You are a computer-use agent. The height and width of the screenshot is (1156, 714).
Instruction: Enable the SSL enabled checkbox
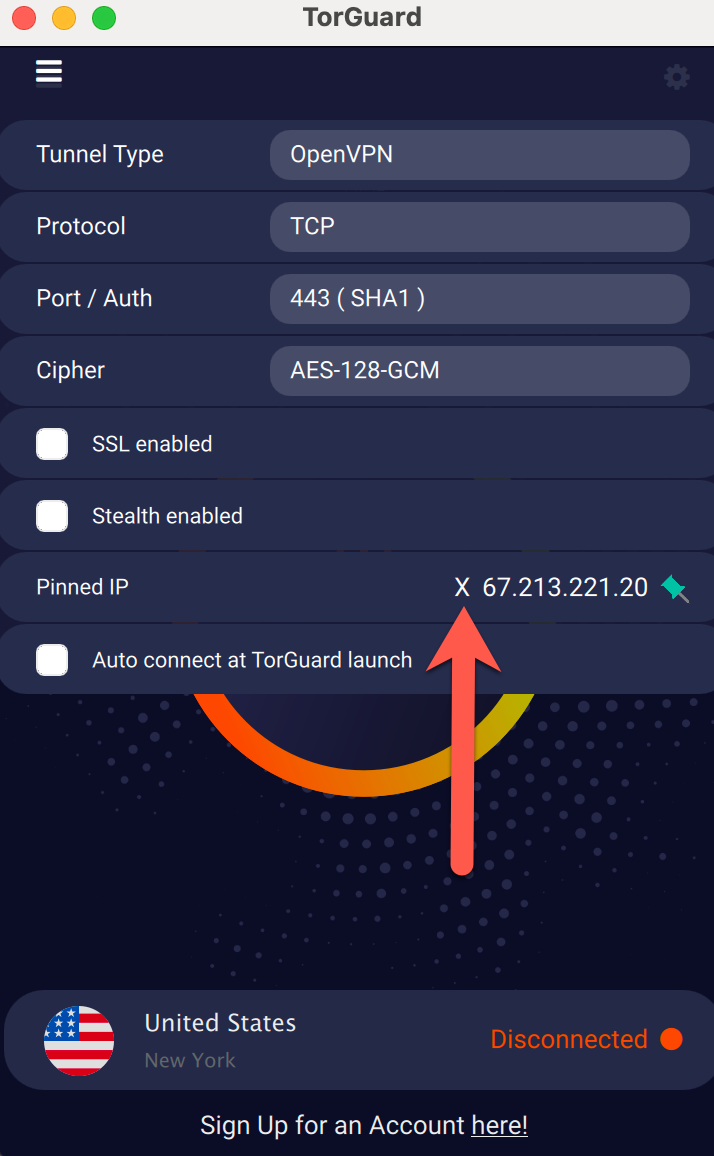coord(52,443)
